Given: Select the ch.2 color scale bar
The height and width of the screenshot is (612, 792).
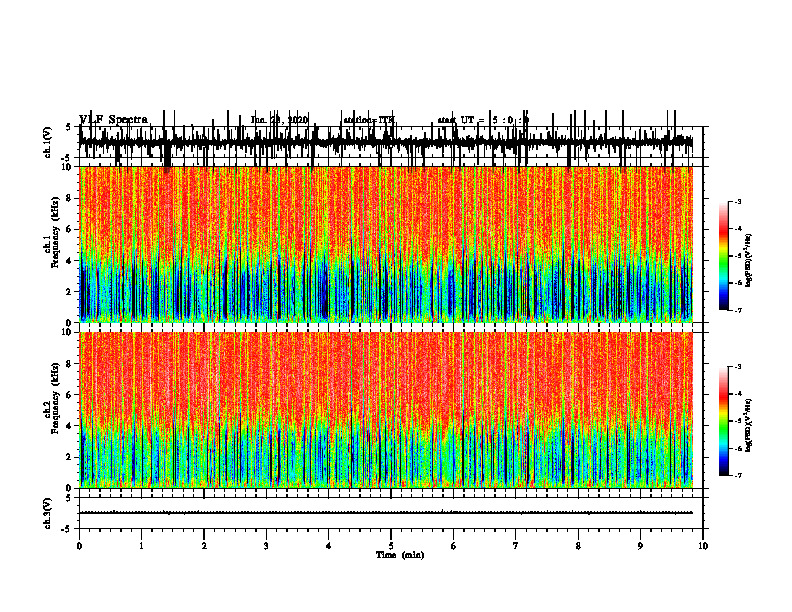Looking at the screenshot, I should click(723, 421).
